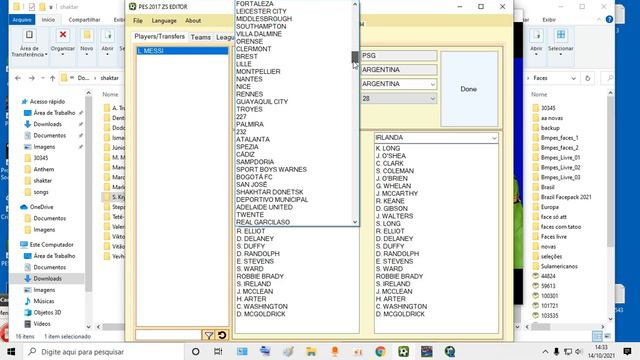Select the 30345 folder in Faces window
Viewport: 640px width, 360px height.
tap(548, 108)
